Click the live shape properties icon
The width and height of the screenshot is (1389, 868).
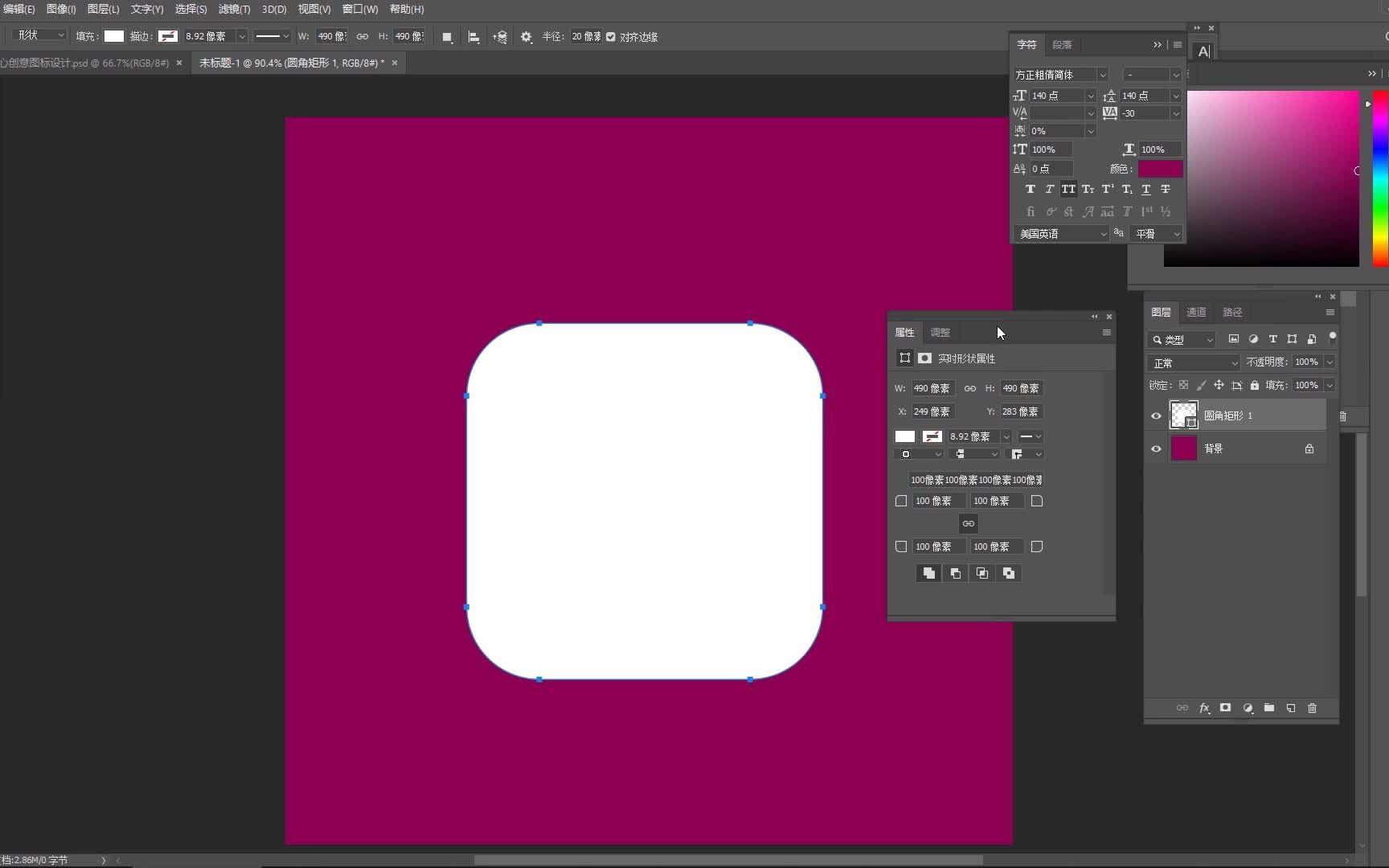[x=904, y=358]
